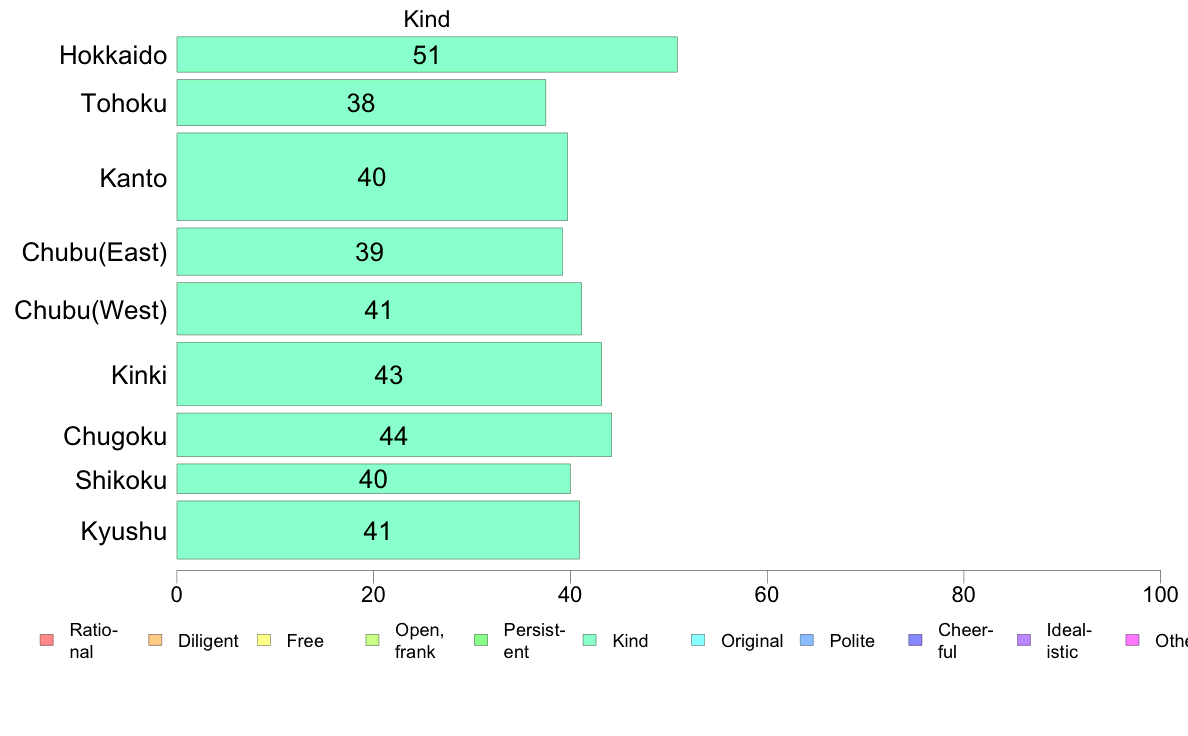Select the Chubu(East) bar showing 39
This screenshot has width=1188, height=736.
click(370, 252)
